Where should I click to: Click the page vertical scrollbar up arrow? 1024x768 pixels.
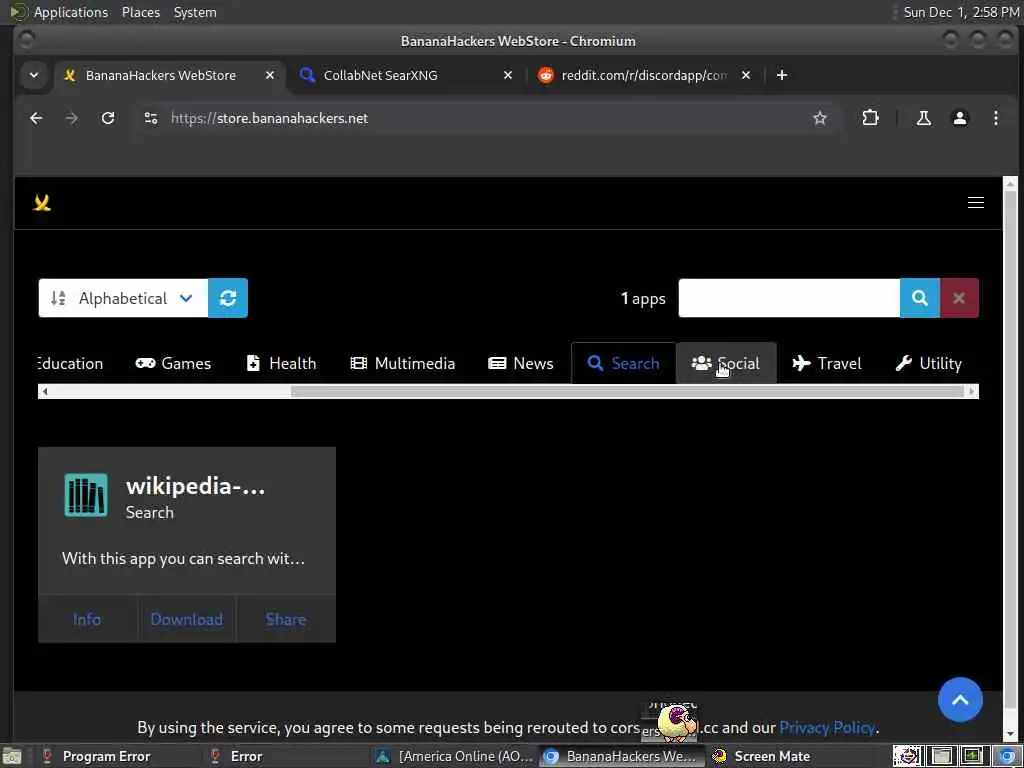[1010, 184]
